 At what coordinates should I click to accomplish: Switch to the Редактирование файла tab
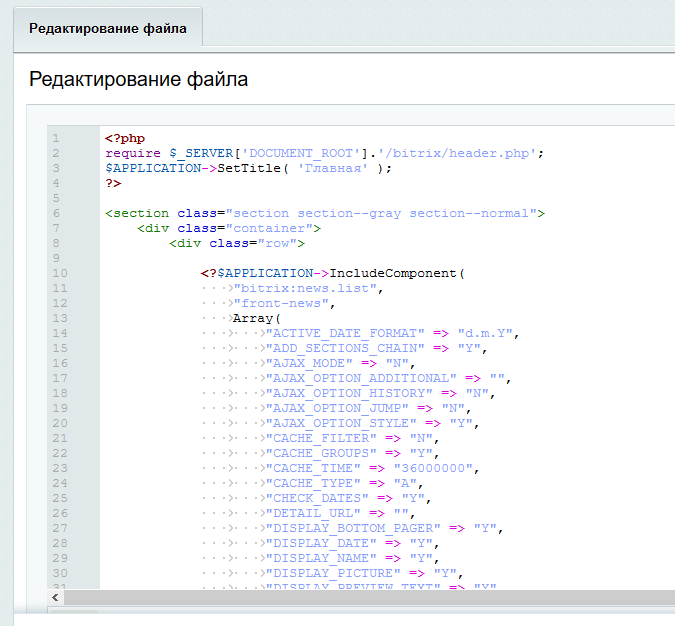(x=108, y=29)
